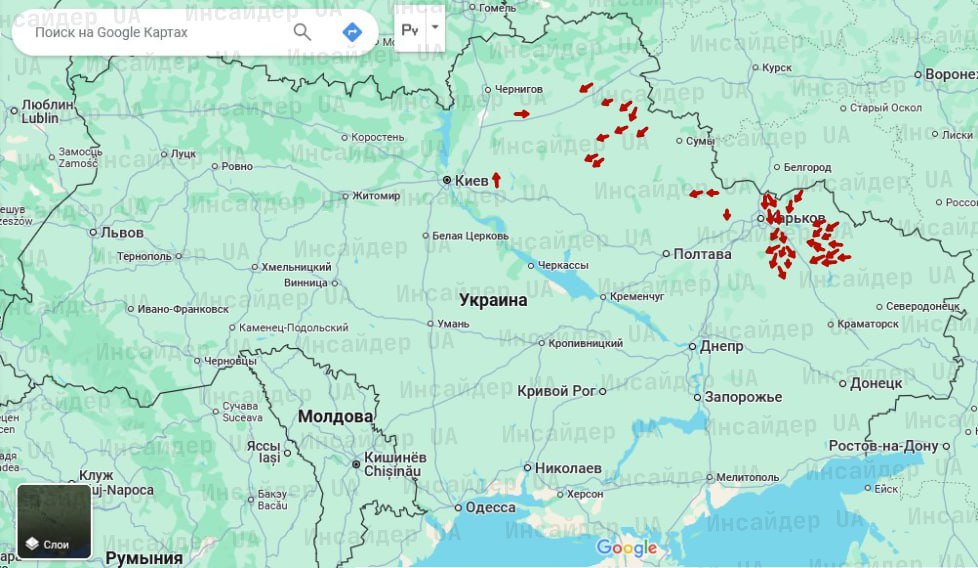This screenshot has width=978, height=568.
Task: Click the Одесса city label
Action: (x=491, y=507)
